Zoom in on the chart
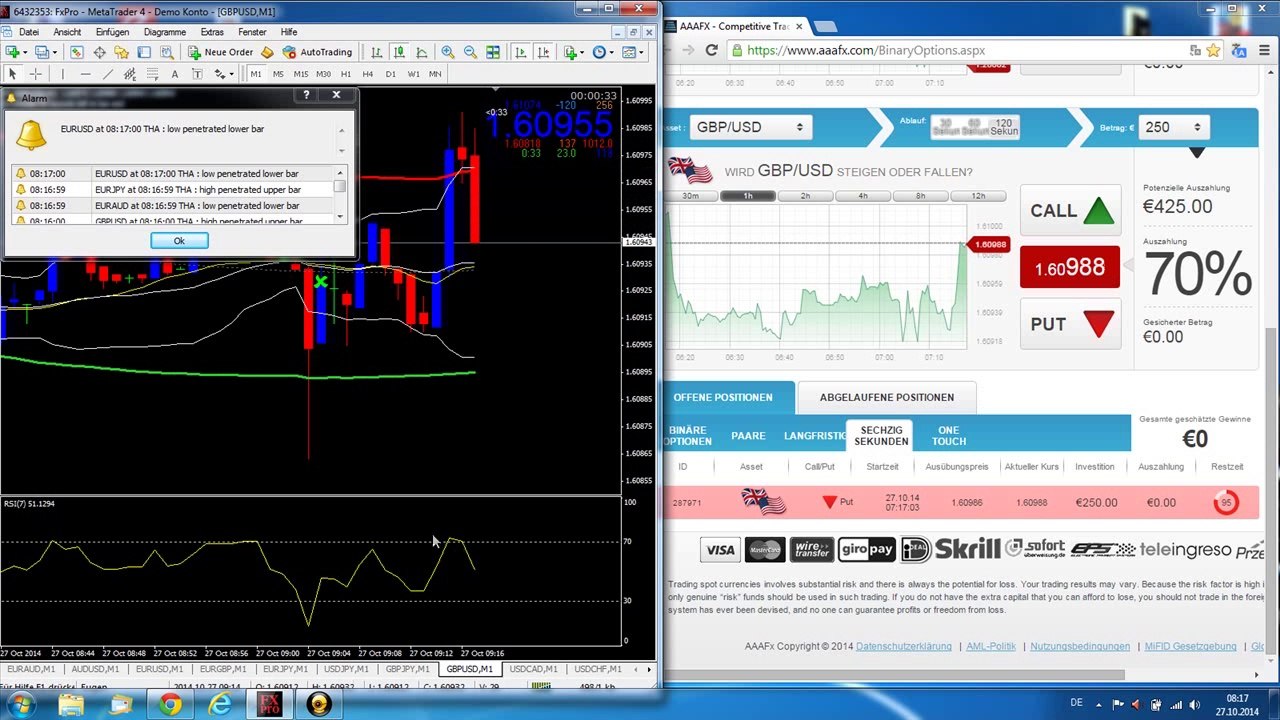Image resolution: width=1280 pixels, height=720 pixels. click(447, 52)
